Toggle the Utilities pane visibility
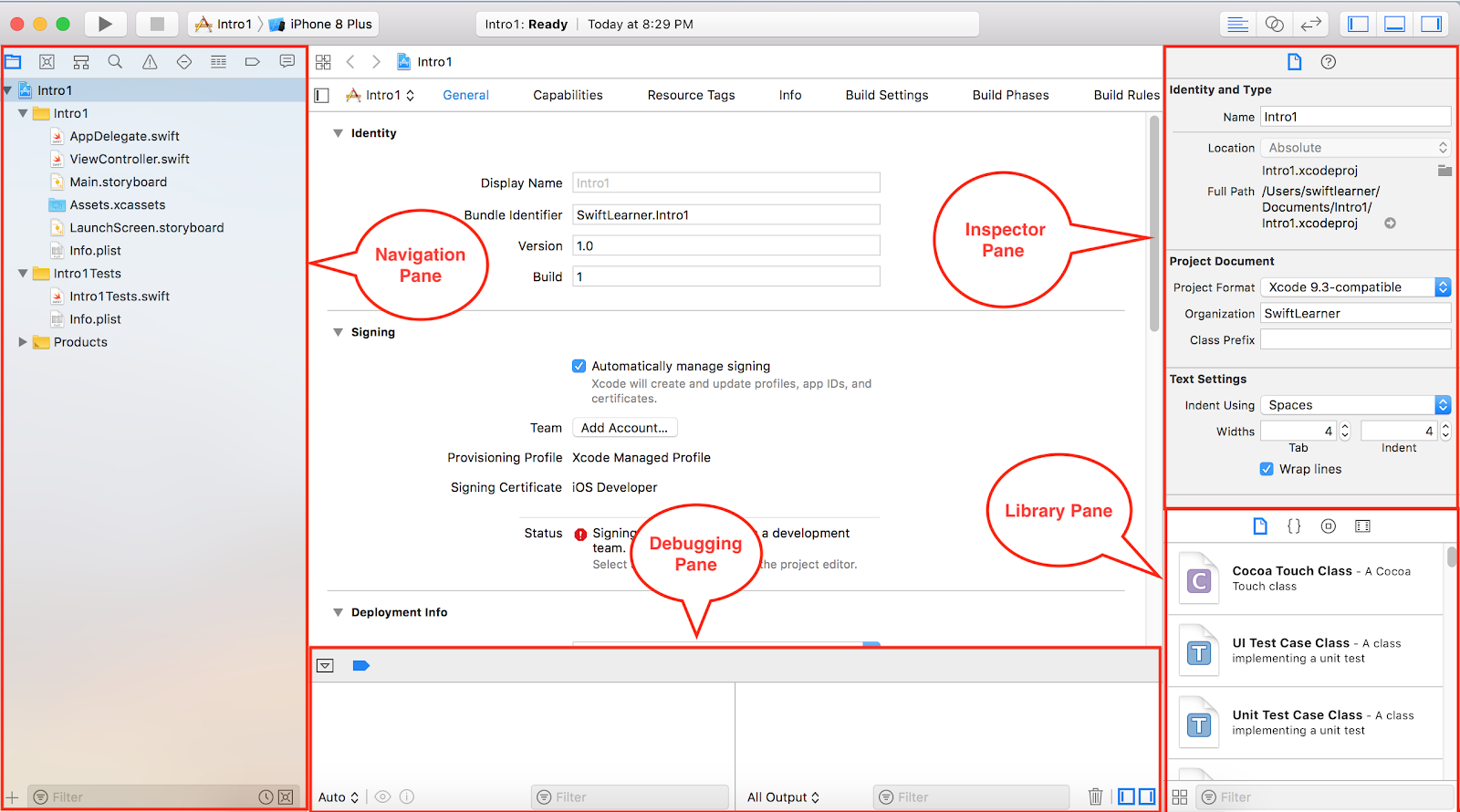Viewport: 1460px width, 812px height. pos(1432,25)
